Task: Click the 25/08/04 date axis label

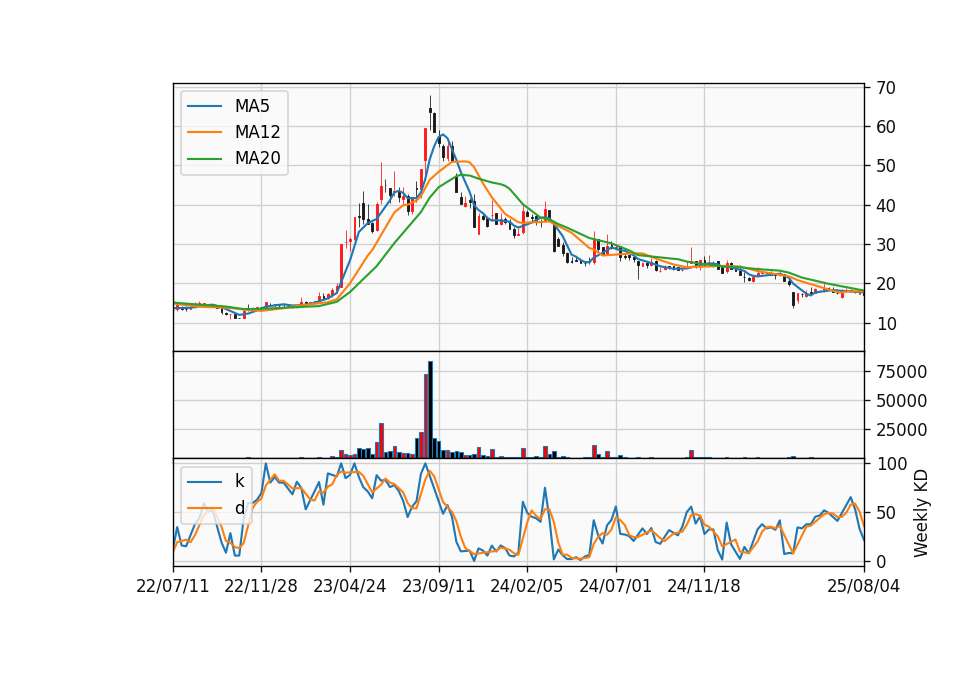Action: tap(863, 586)
